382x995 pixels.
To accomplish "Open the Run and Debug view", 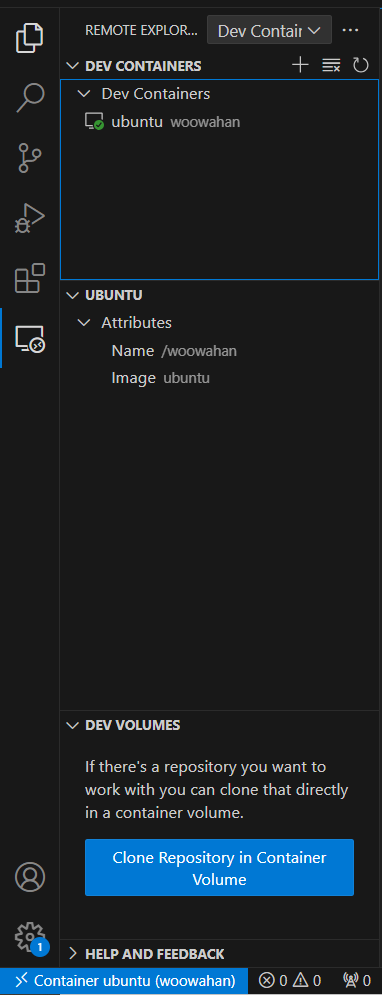I will point(30,218).
